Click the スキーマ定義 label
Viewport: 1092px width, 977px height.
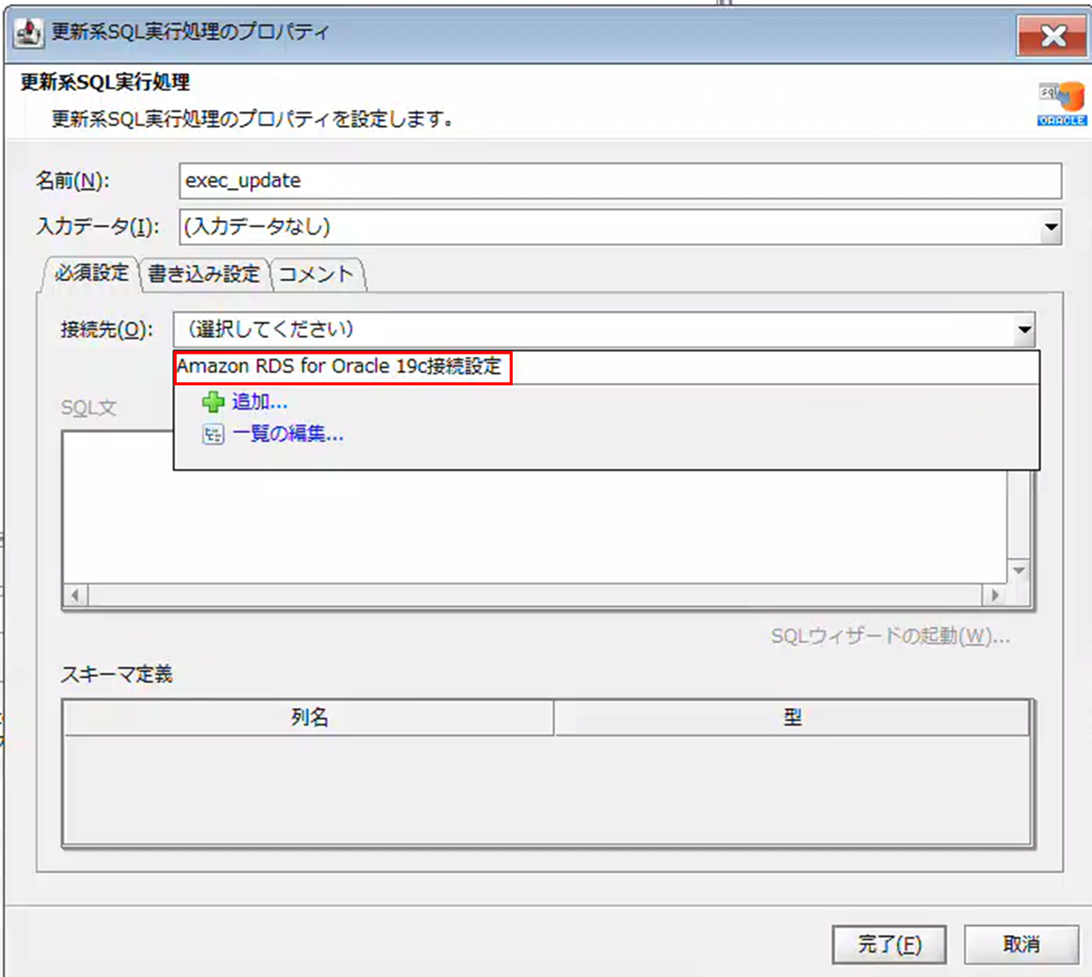point(116,674)
